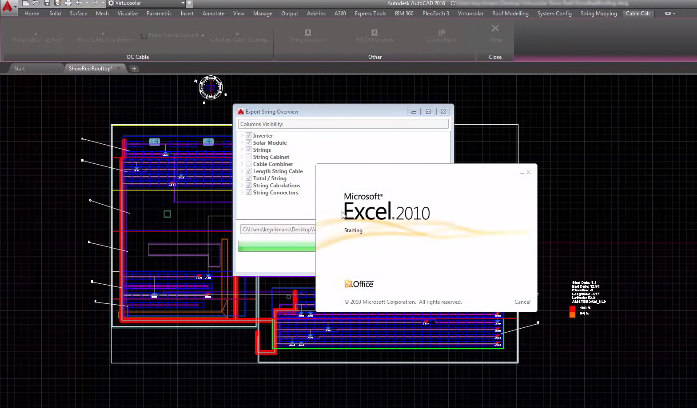The image size is (697, 408).
Task: Uncheck the Solar Module column checkbox
Action: click(249, 142)
